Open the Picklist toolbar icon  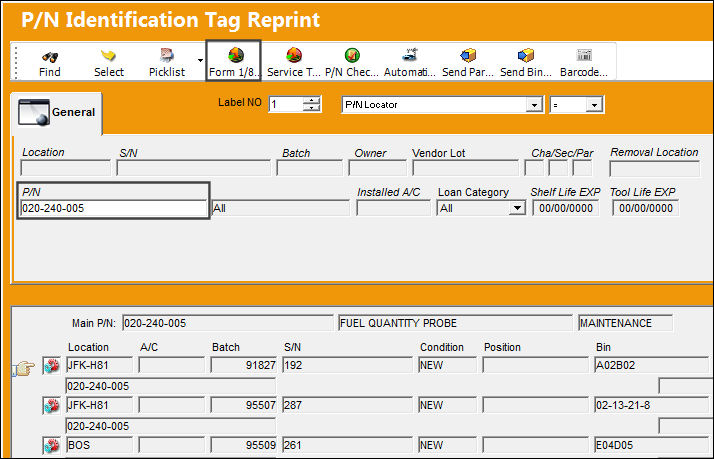(x=167, y=56)
